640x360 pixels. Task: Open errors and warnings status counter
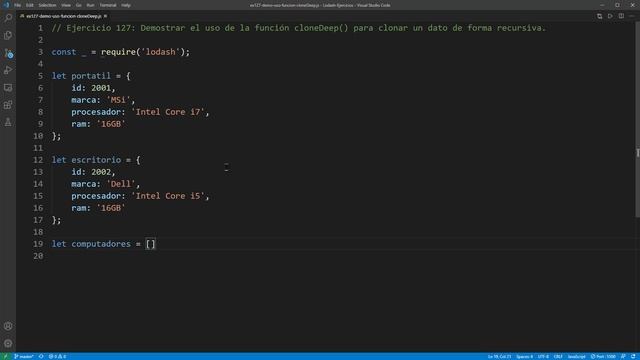(x=58, y=356)
